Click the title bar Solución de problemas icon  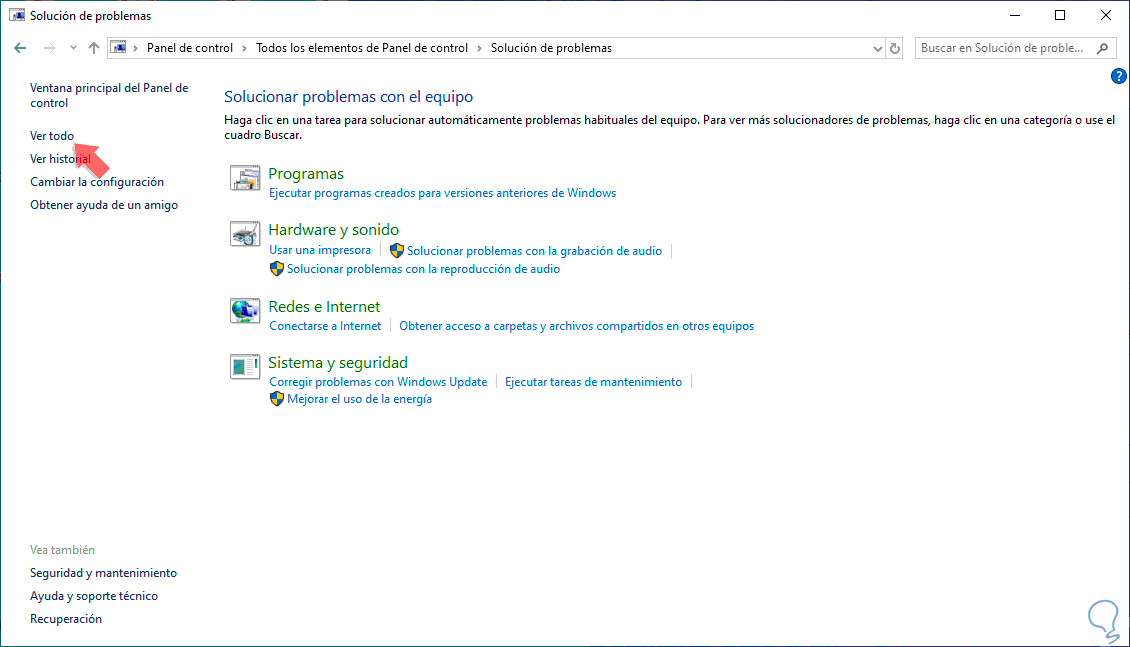coord(17,15)
